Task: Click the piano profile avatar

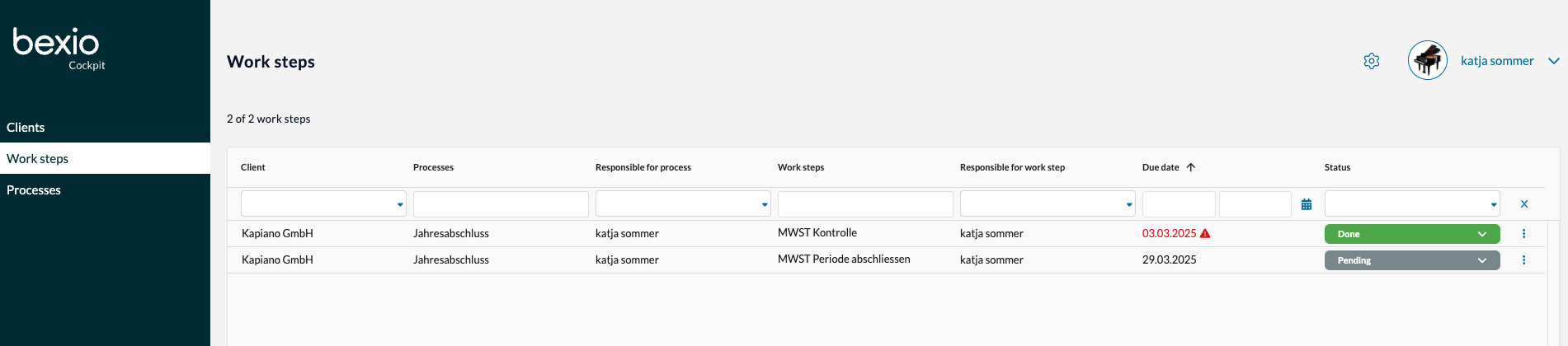Action: pyautogui.click(x=1427, y=61)
